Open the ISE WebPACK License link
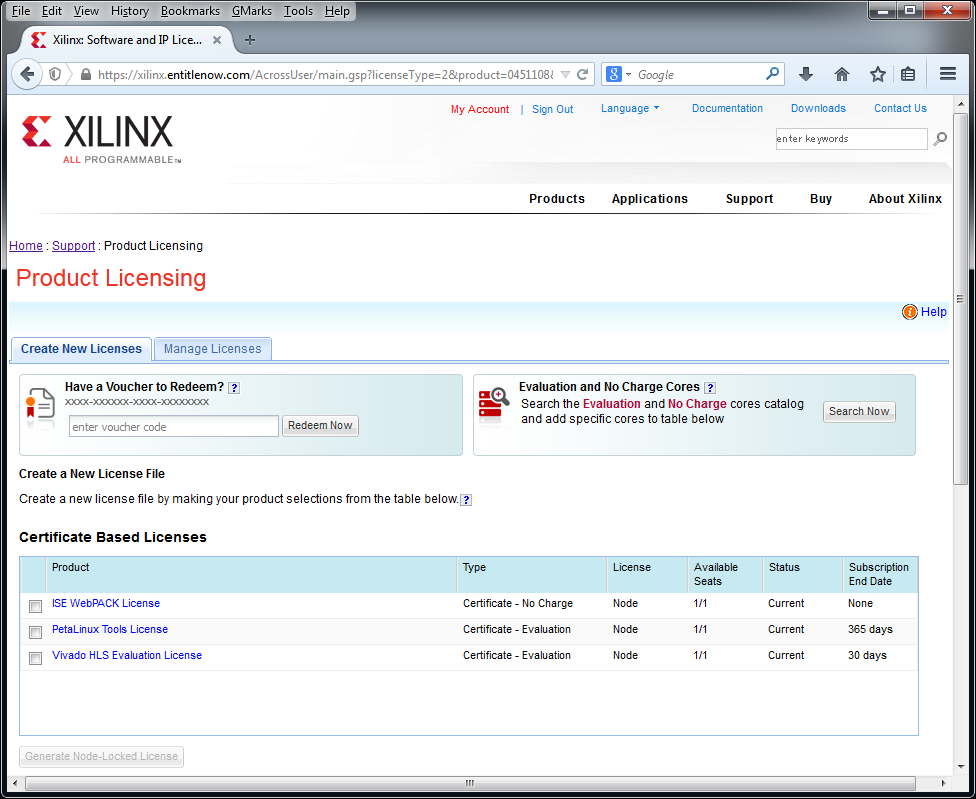 [106, 604]
